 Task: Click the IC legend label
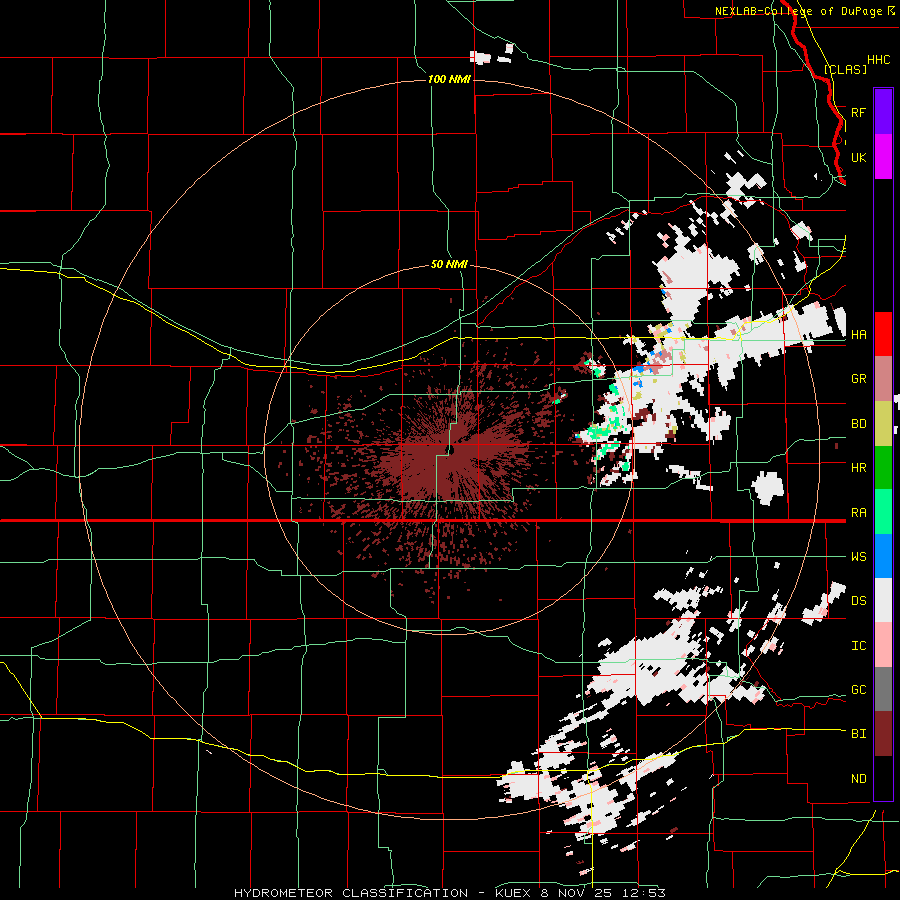point(858,646)
